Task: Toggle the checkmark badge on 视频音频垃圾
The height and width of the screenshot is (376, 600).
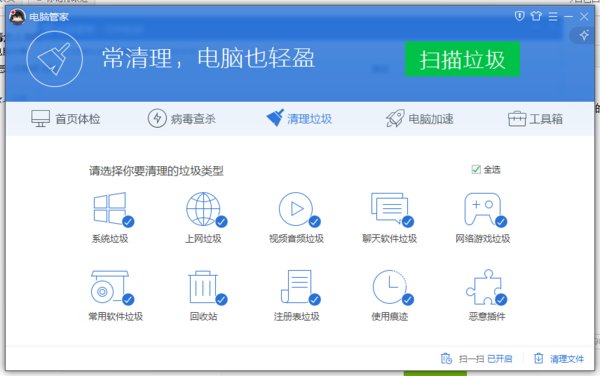Action: point(315,221)
